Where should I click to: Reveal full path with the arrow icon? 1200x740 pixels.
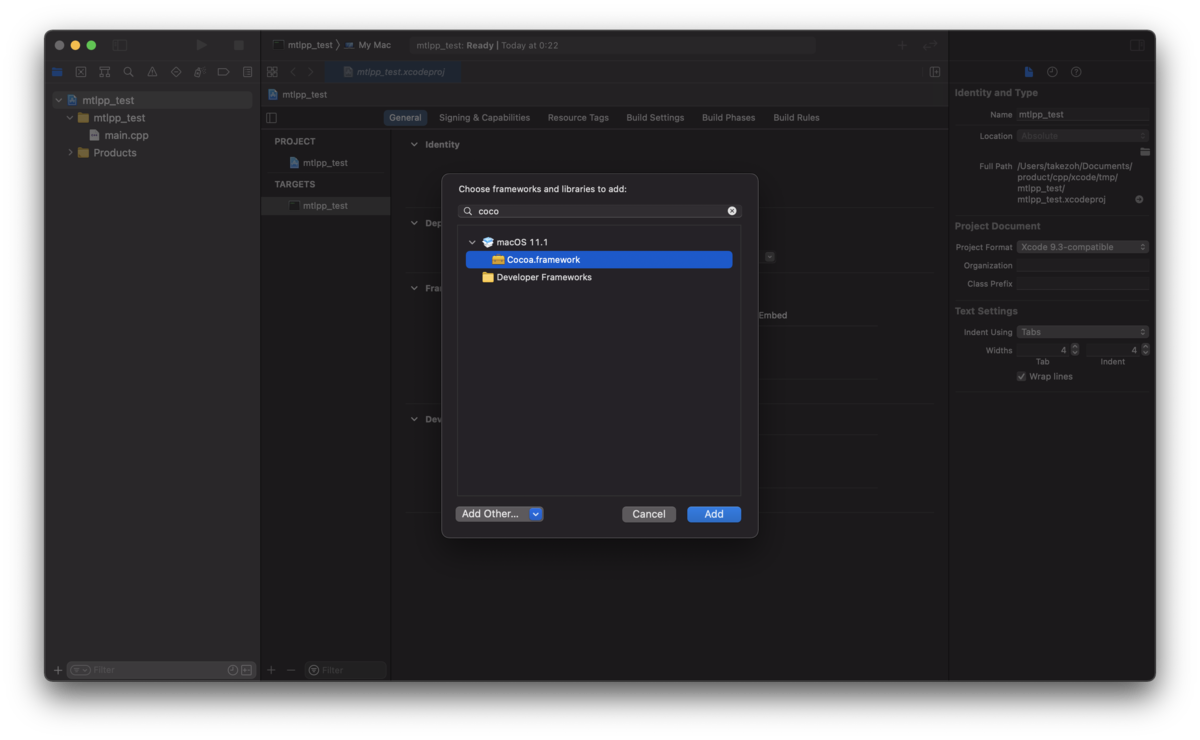(x=1139, y=199)
